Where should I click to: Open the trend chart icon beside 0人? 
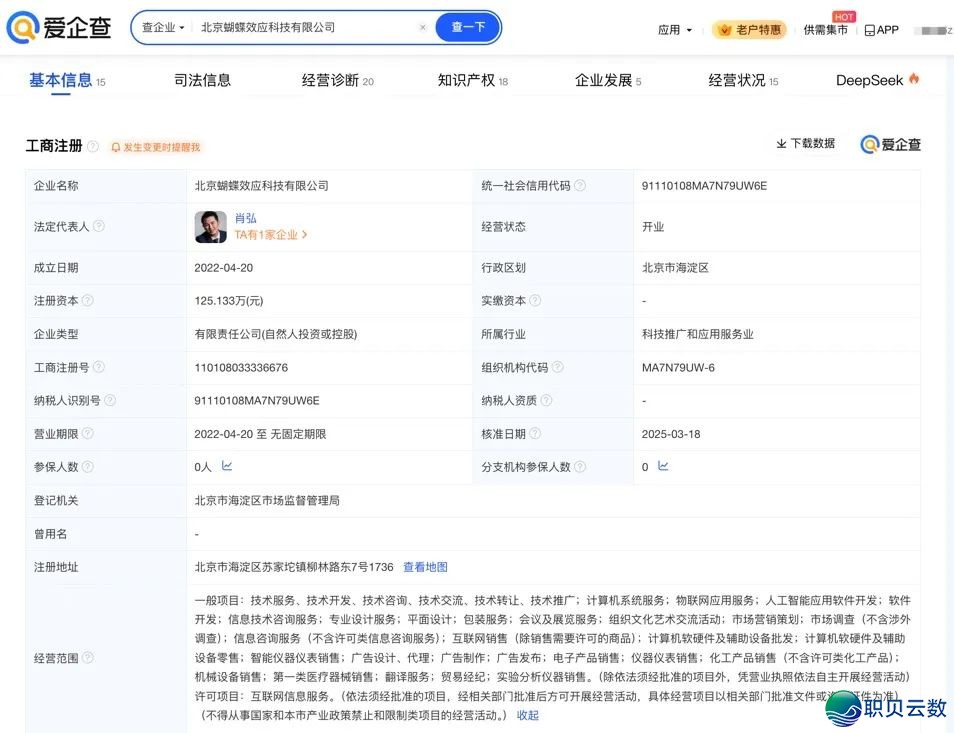(x=227, y=466)
